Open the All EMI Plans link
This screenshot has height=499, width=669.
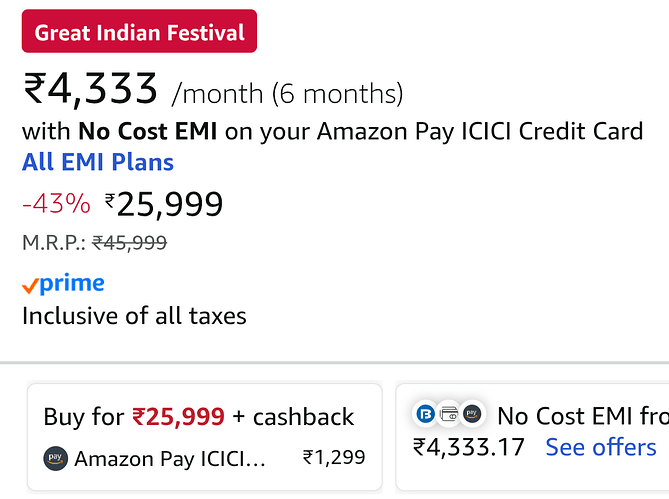click(98, 163)
